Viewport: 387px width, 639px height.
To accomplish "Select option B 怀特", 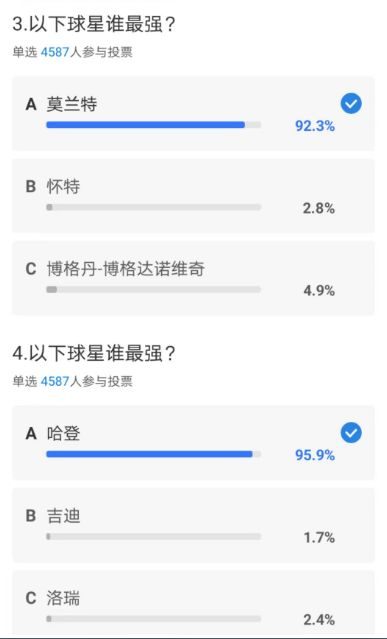I will pyautogui.click(x=193, y=196).
